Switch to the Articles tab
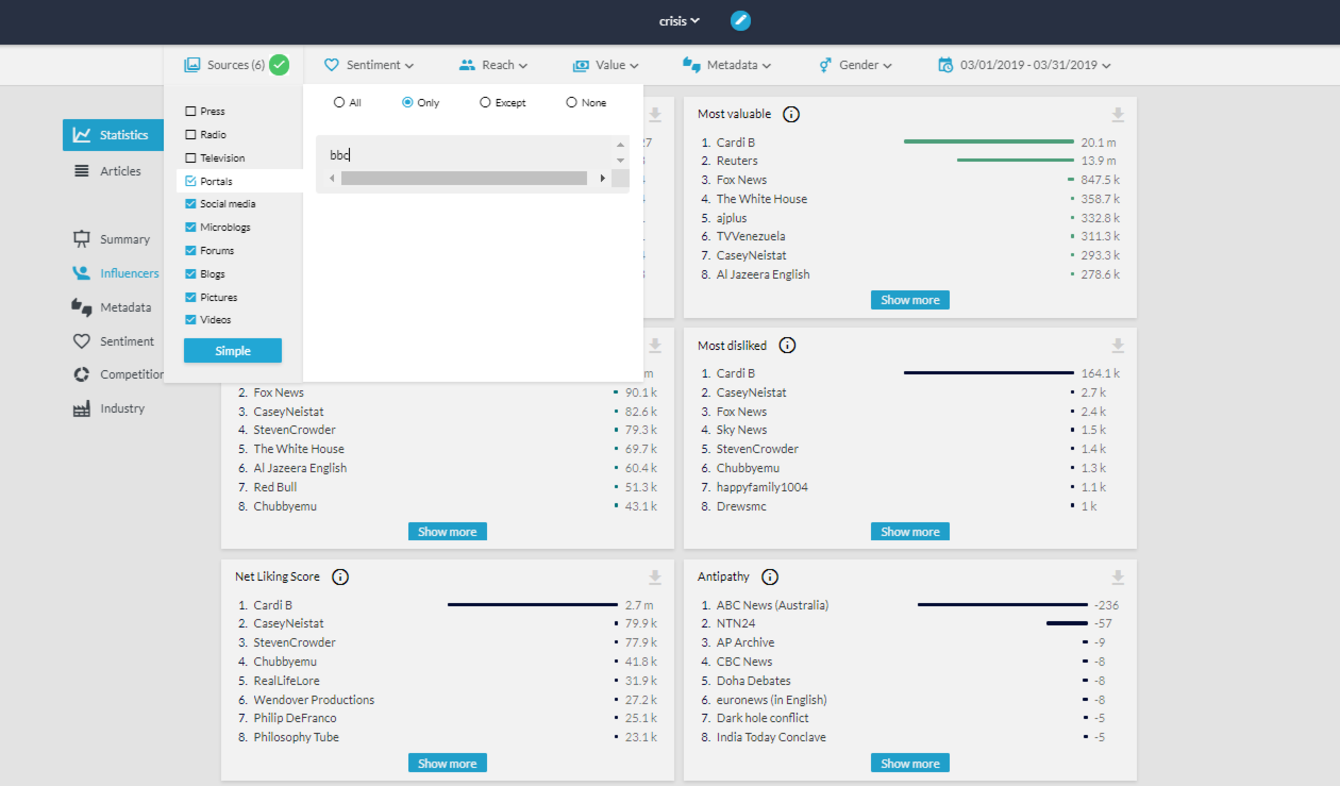Image resolution: width=1340 pixels, height=786 pixels. click(x=110, y=171)
